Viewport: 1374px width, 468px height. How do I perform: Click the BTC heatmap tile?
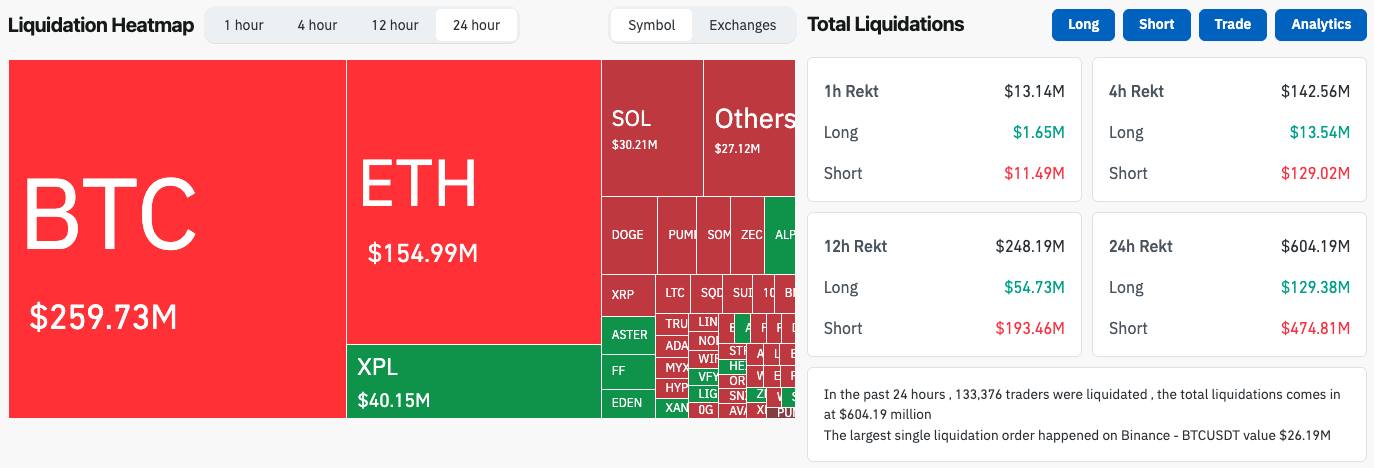click(177, 238)
